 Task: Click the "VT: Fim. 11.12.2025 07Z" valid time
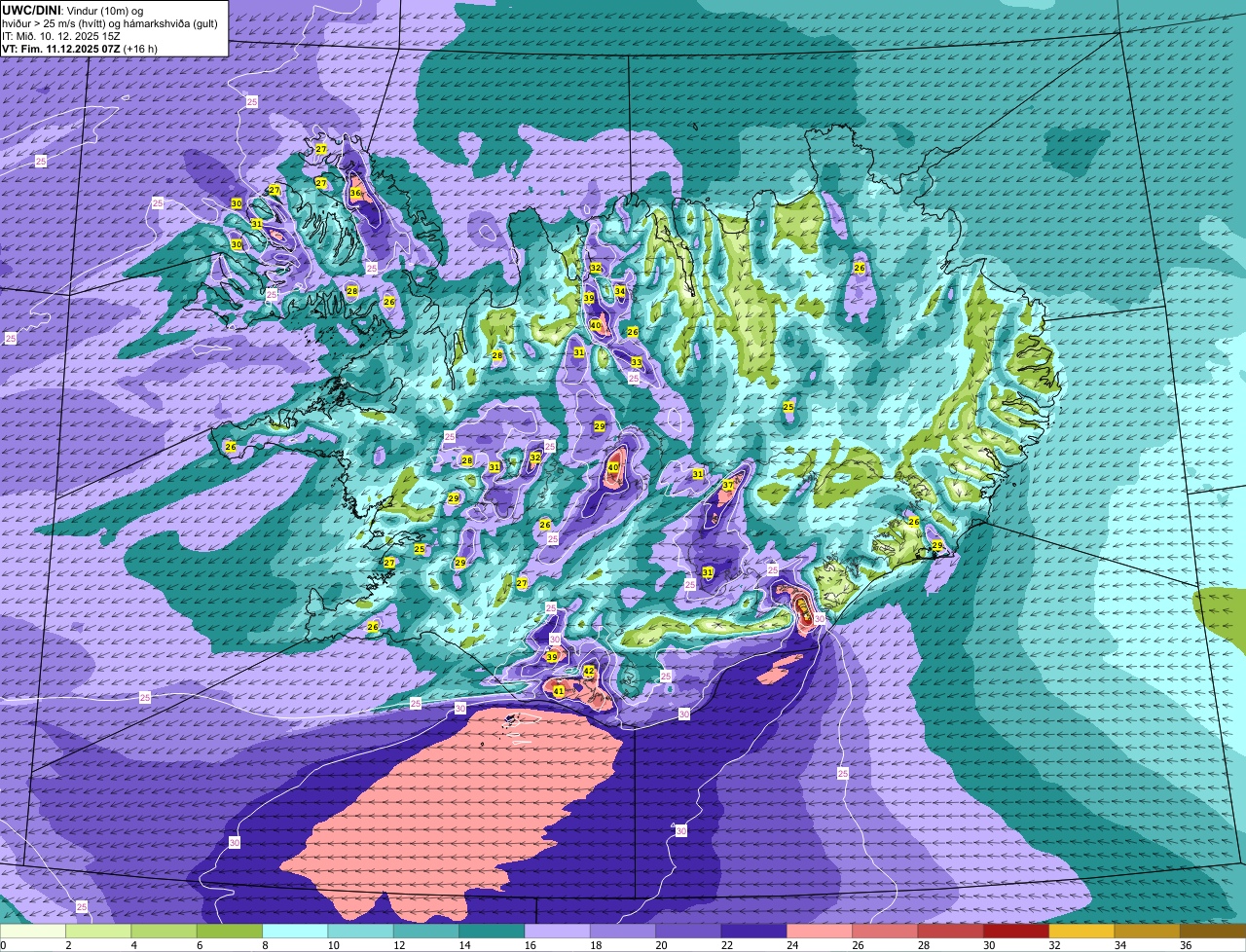pyautogui.click(x=61, y=48)
